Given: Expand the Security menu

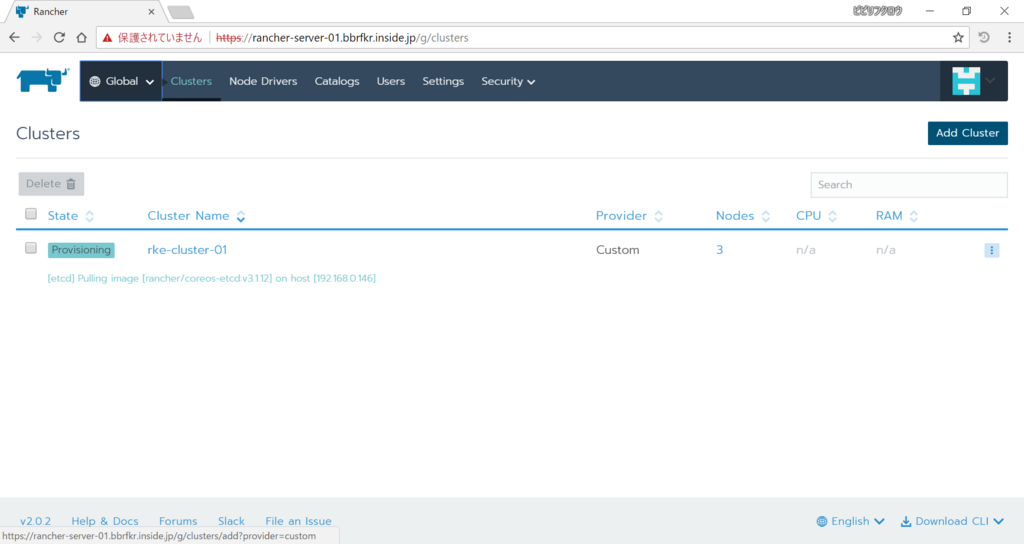Looking at the screenshot, I should click(508, 82).
